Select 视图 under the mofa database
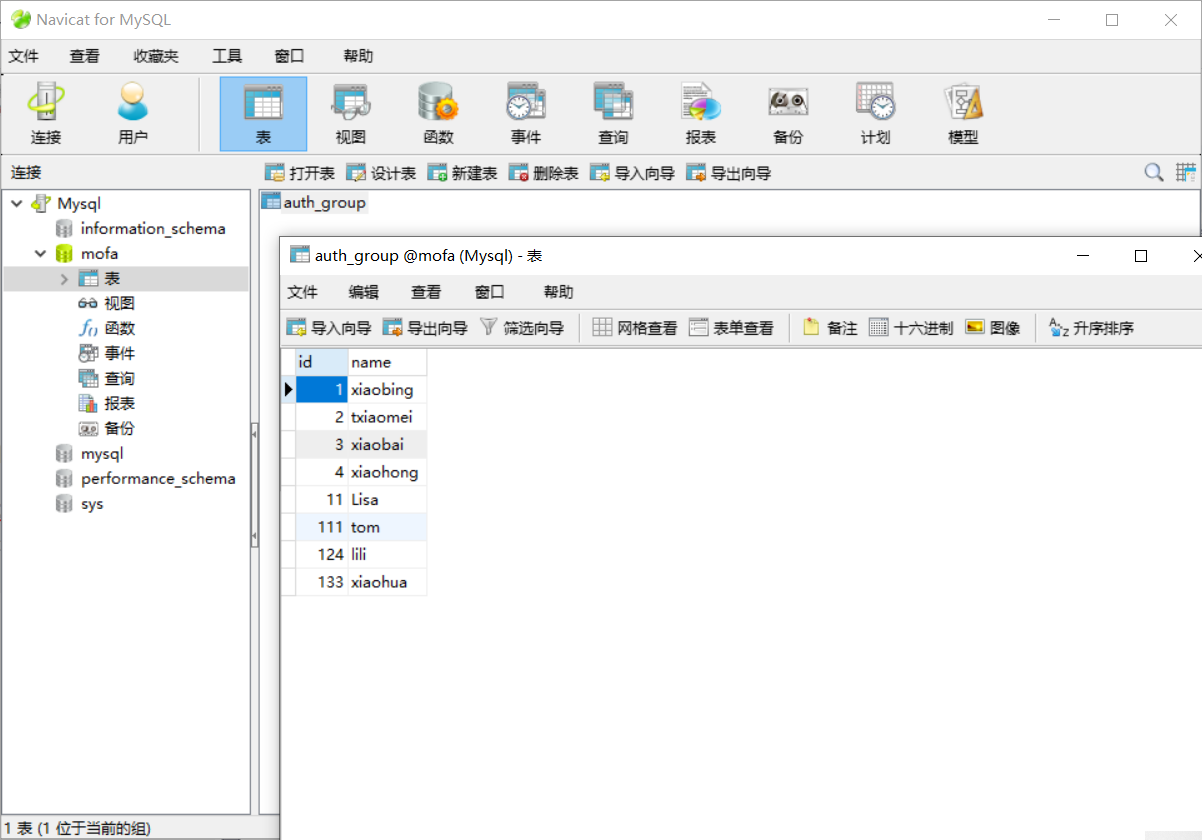Viewport: 1202px width, 840px height. pyautogui.click(x=119, y=303)
